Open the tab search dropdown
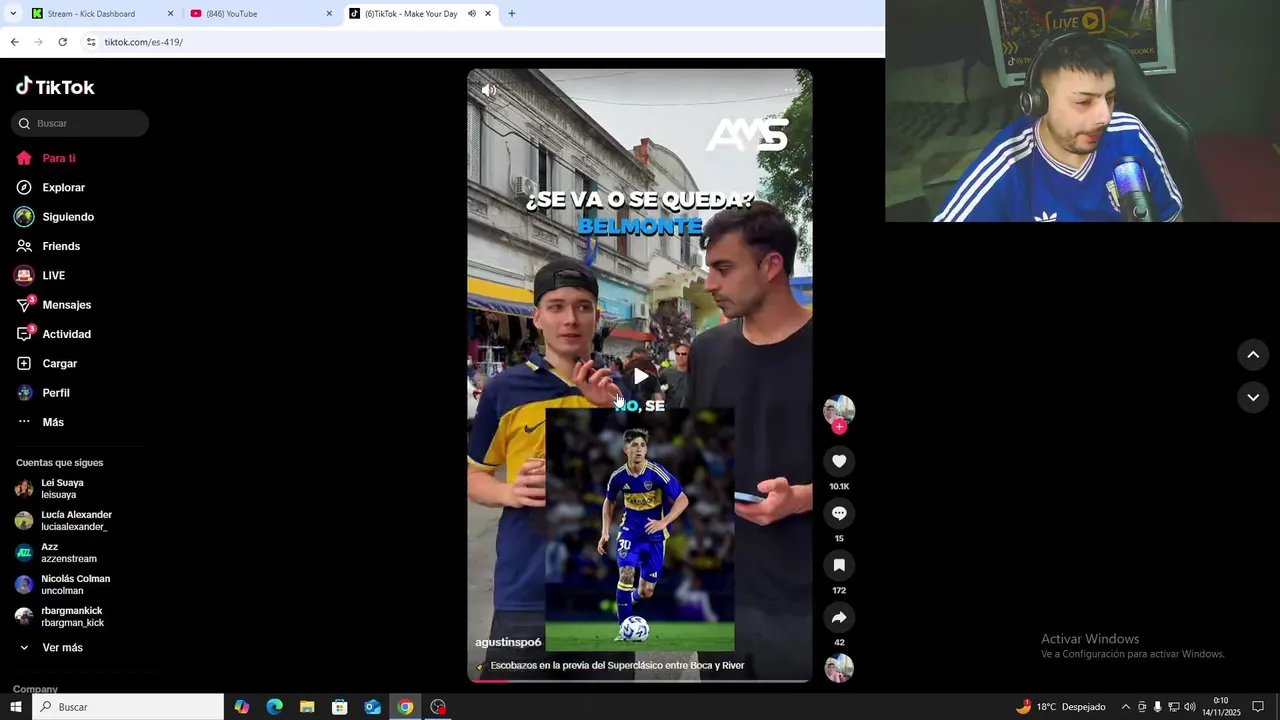 pyautogui.click(x=12, y=14)
